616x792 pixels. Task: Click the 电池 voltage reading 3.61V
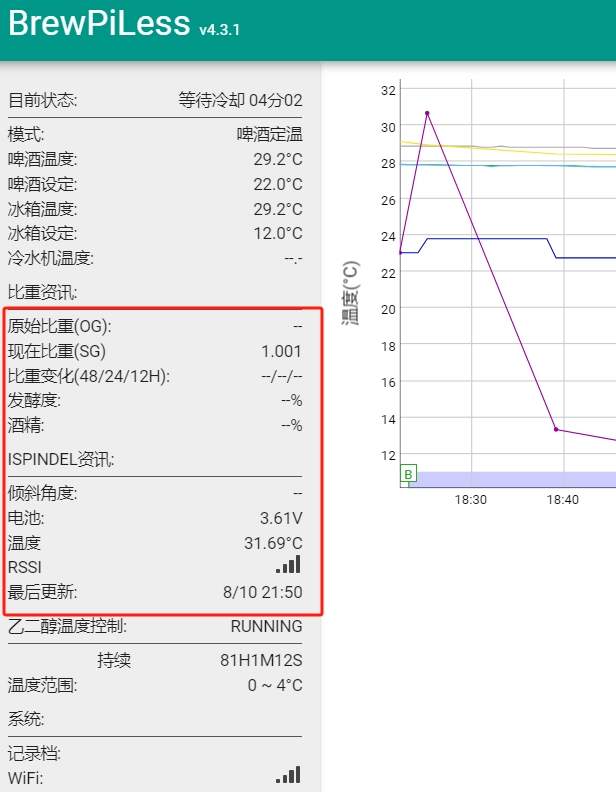tap(280, 518)
